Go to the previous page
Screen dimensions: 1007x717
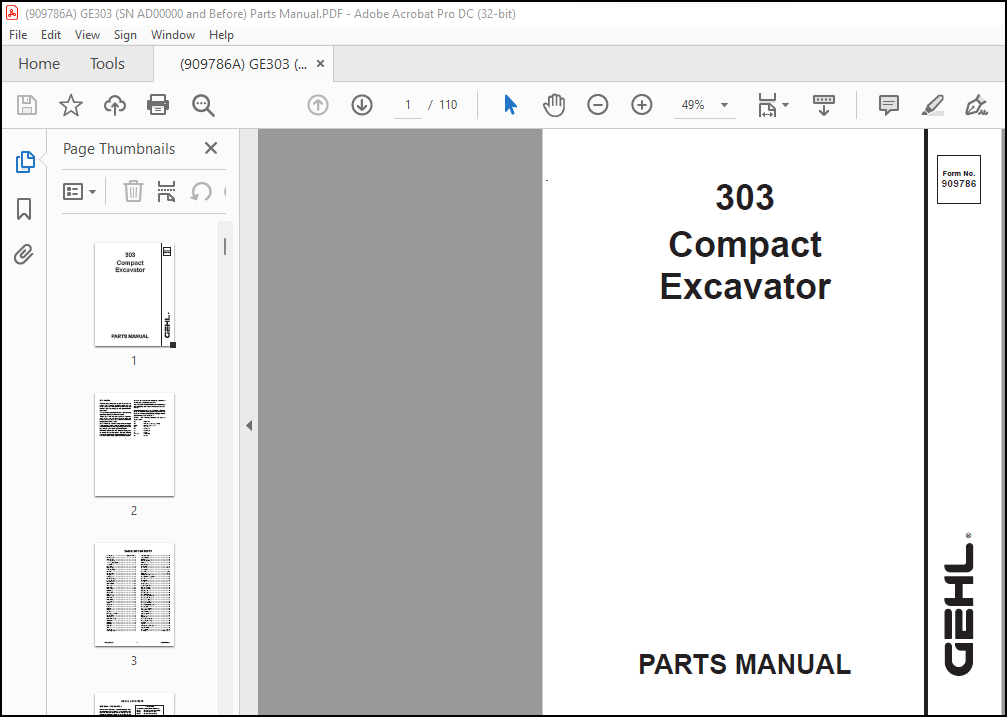[318, 105]
